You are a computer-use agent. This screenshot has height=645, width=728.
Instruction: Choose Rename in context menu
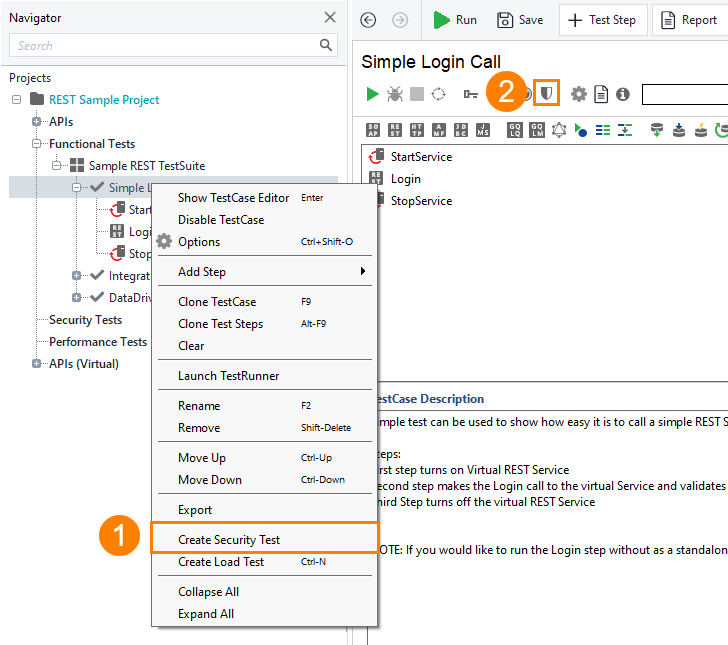click(x=265, y=406)
